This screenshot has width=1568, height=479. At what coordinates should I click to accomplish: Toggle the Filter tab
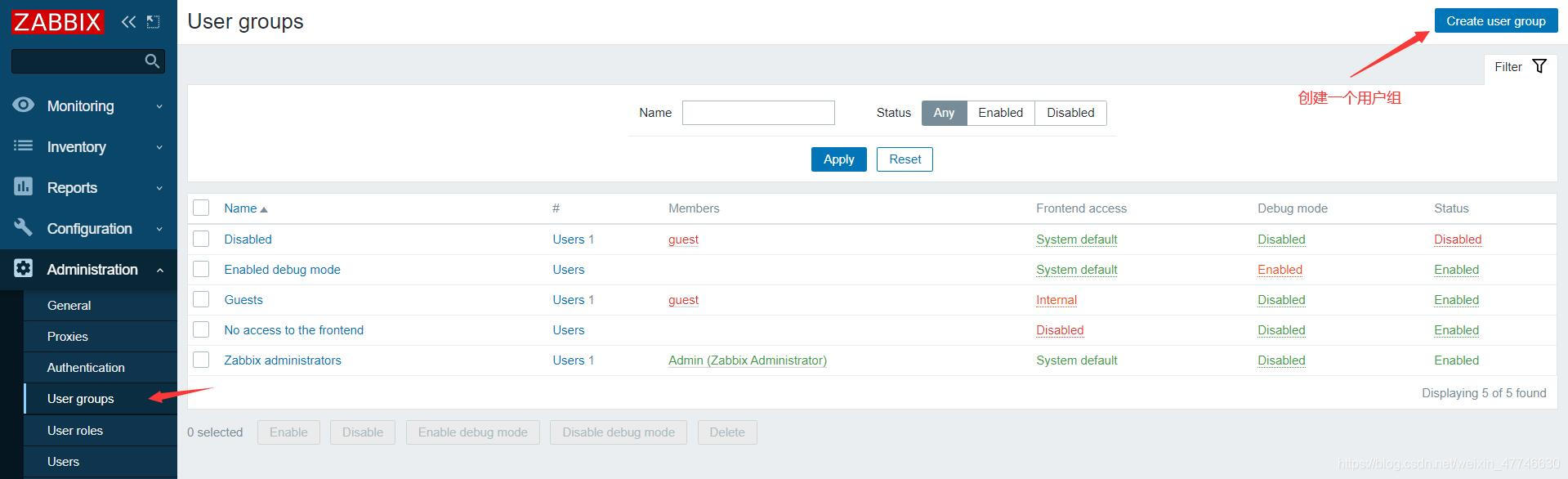(x=1520, y=67)
